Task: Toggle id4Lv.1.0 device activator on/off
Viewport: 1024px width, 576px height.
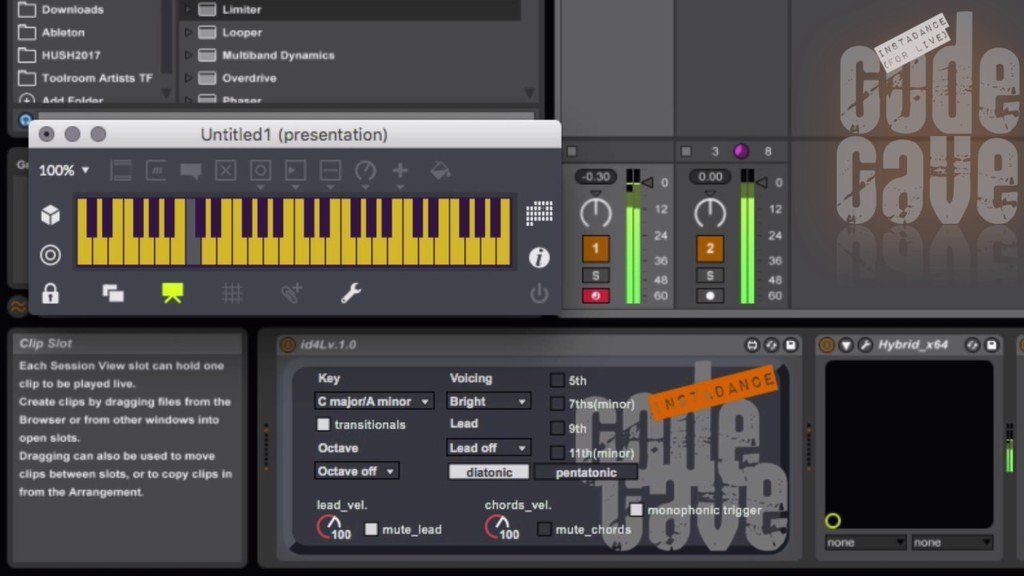Action: click(287, 345)
